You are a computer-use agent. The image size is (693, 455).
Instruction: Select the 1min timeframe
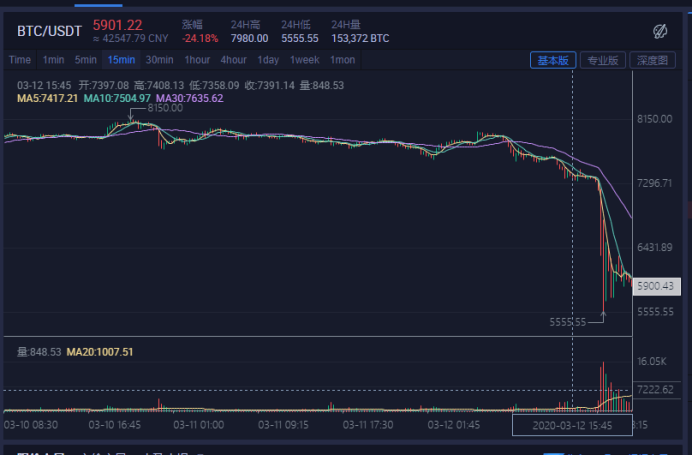(53, 60)
